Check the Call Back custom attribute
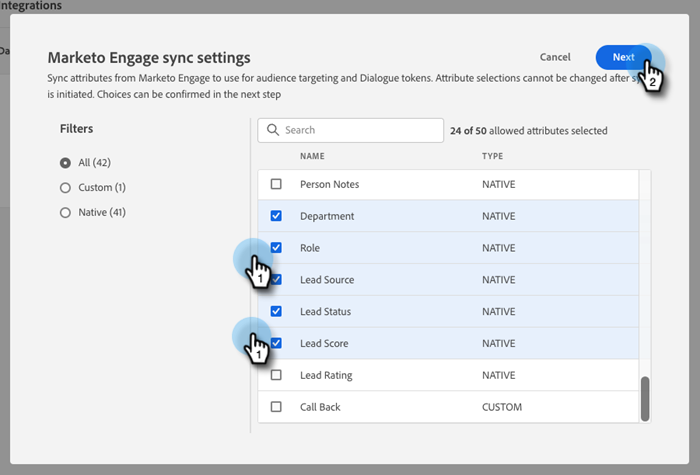 [x=277, y=408]
